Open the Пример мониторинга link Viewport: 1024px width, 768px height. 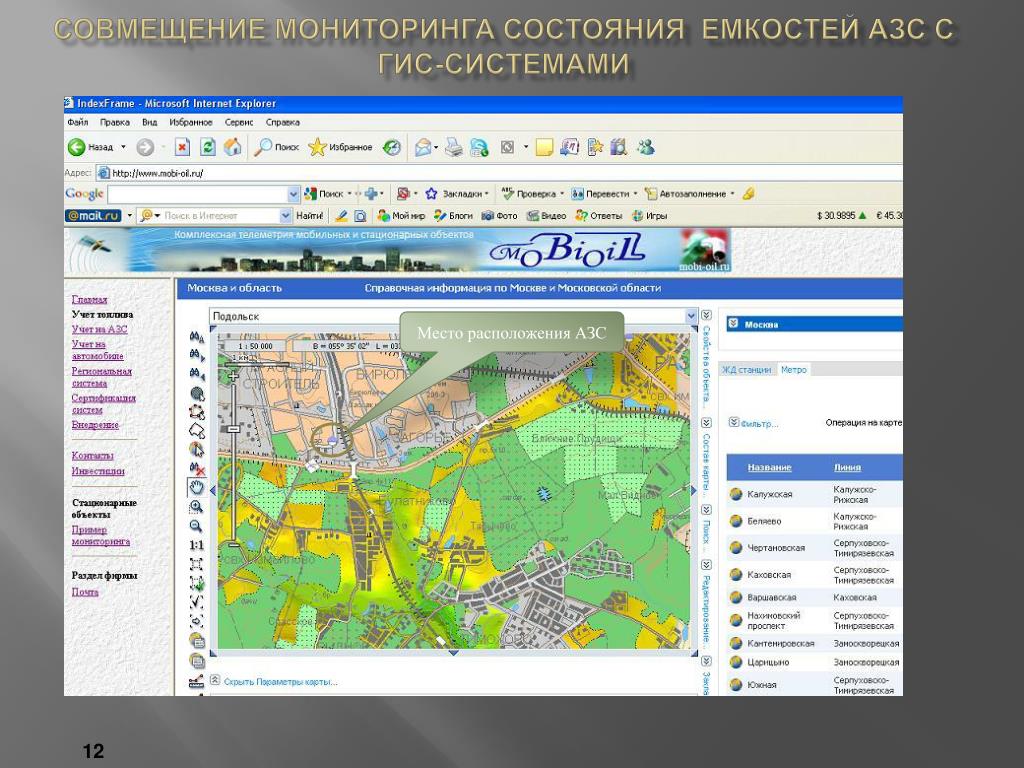click(x=100, y=535)
